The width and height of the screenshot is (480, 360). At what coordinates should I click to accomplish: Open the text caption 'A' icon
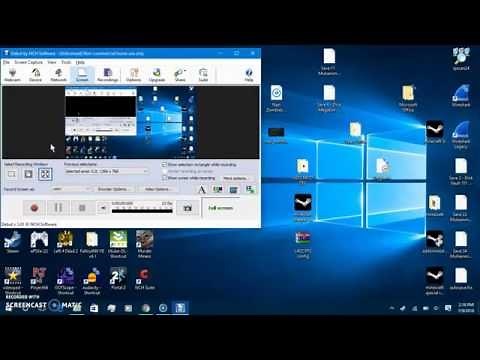tap(202, 190)
